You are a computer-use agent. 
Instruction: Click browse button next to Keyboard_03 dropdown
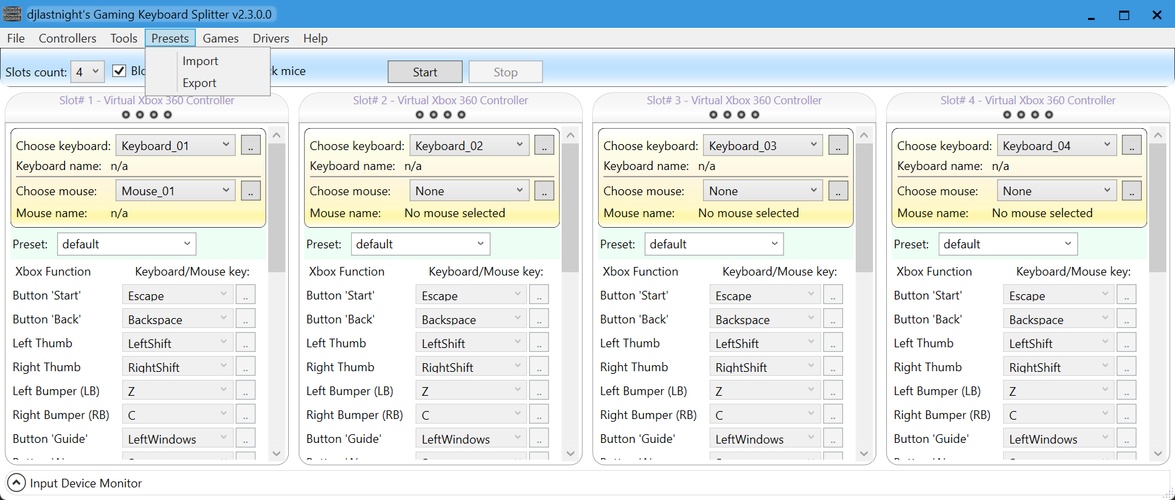pyautogui.click(x=838, y=145)
